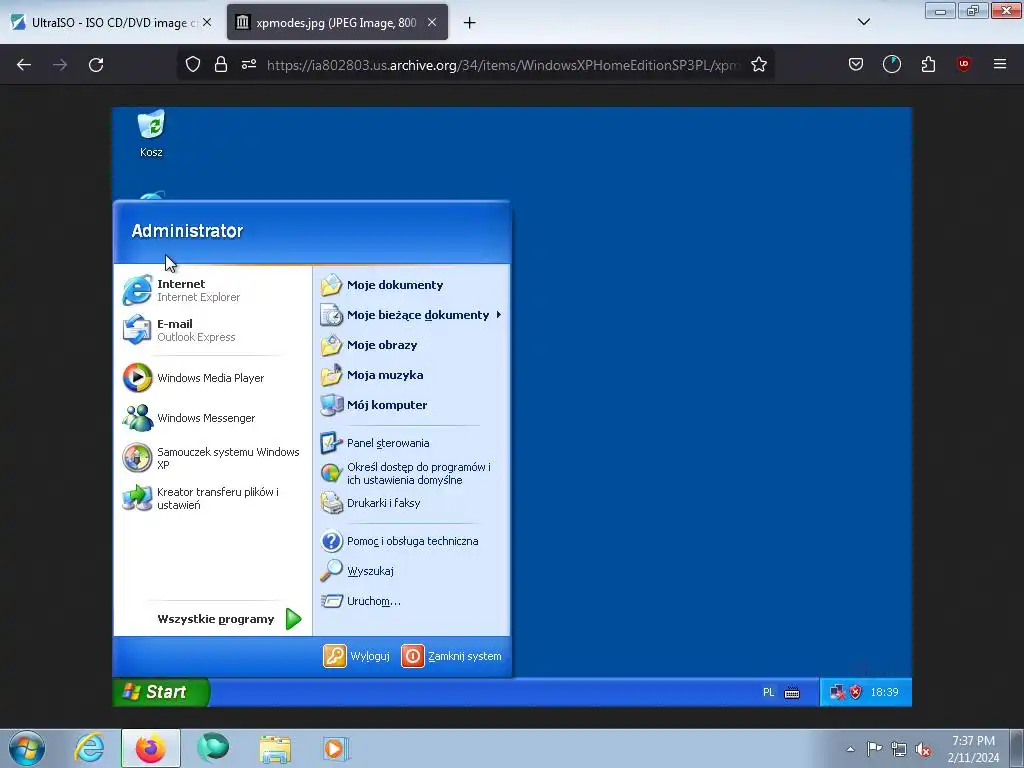Viewport: 1024px width, 768px height.
Task: Click the Wyloguj button in image
Action: click(357, 656)
